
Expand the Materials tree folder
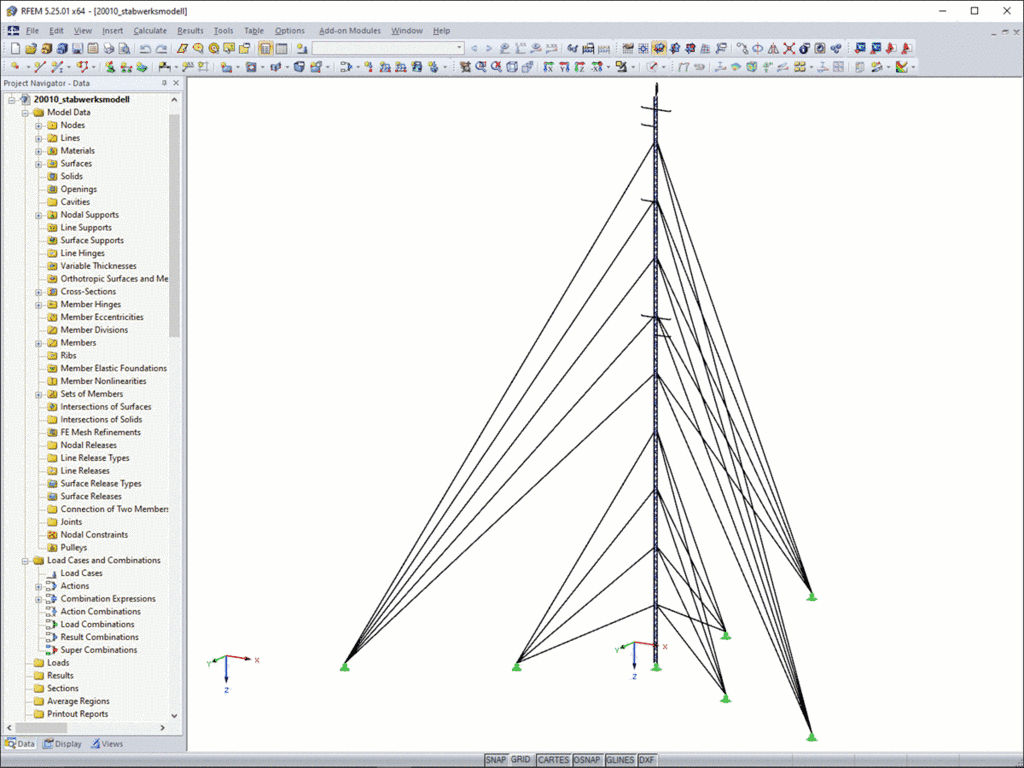pyautogui.click(x=39, y=151)
